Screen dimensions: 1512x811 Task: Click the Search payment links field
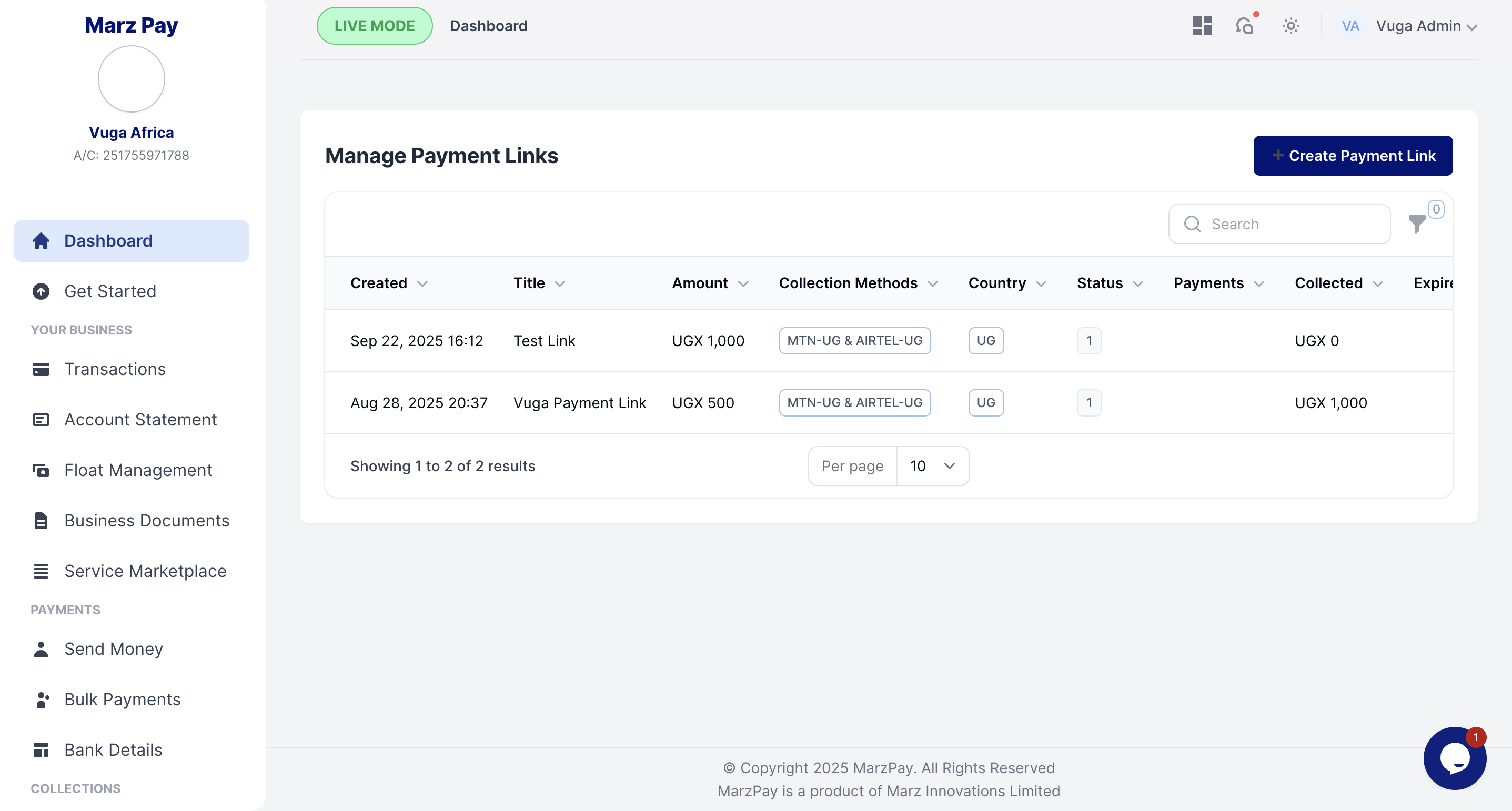1279,224
